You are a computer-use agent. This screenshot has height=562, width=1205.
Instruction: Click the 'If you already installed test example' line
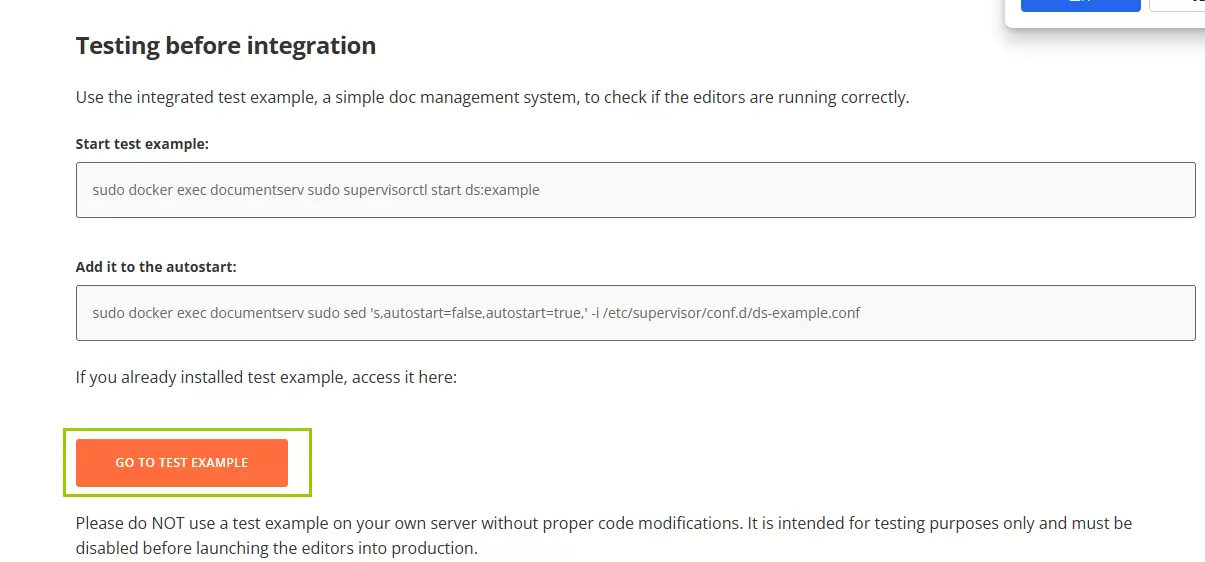click(266, 378)
